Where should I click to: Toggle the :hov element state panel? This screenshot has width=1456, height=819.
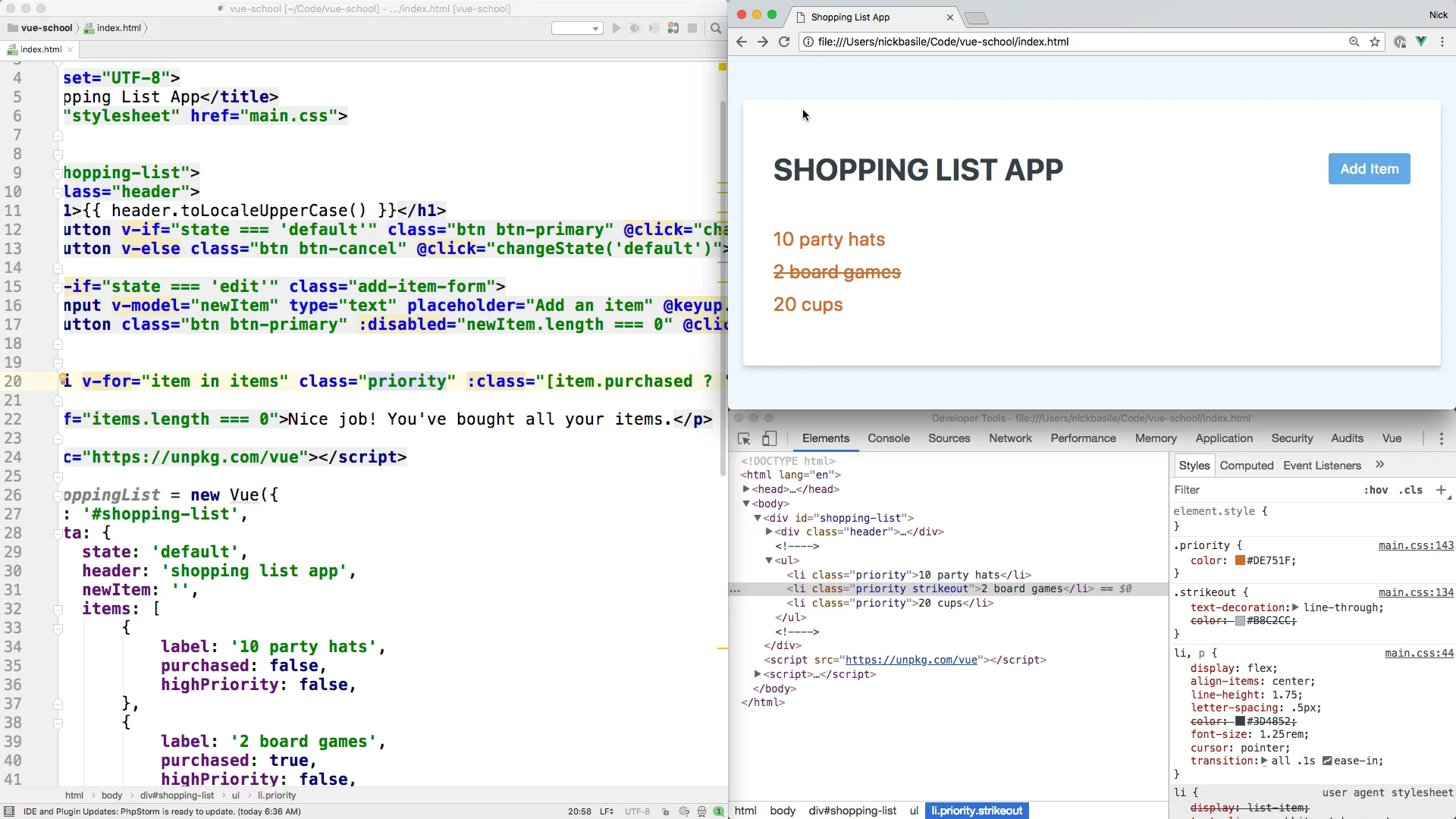point(1376,490)
